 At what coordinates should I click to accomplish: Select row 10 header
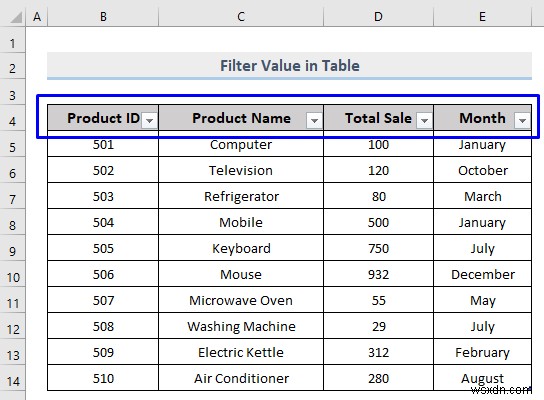tap(12, 278)
